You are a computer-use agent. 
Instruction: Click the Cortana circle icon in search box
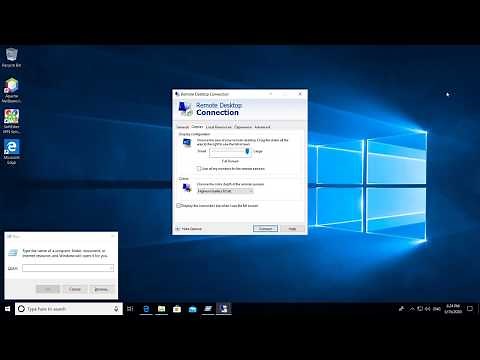[21, 309]
